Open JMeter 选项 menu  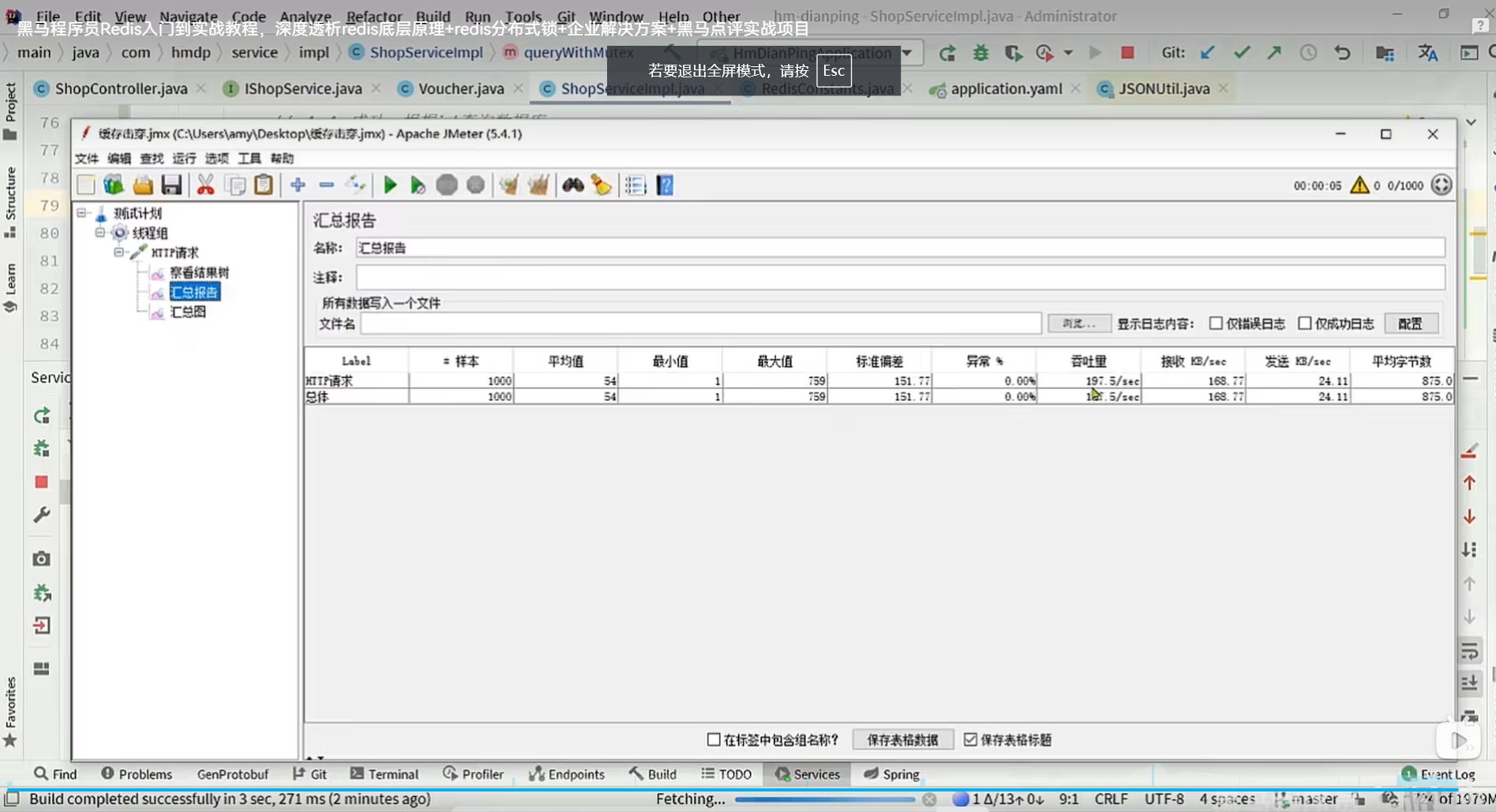click(216, 159)
